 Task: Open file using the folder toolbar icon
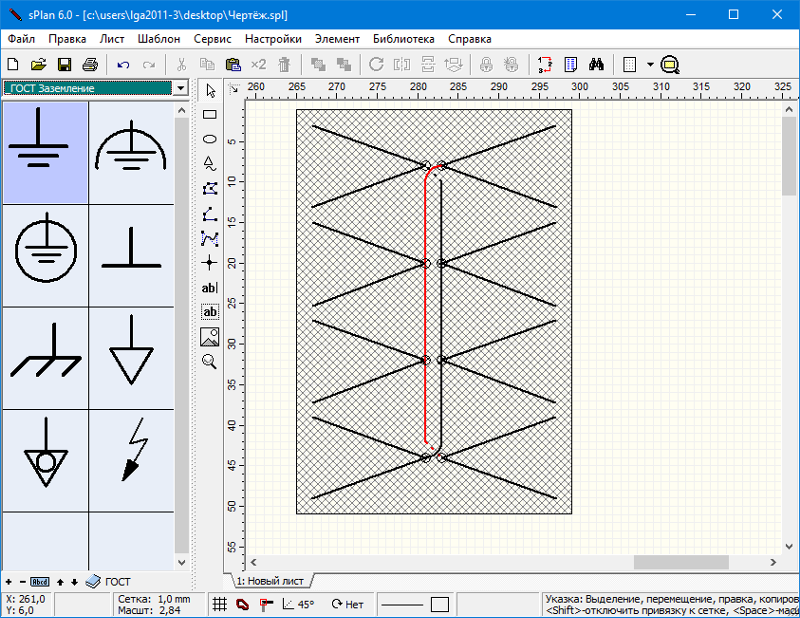pos(39,65)
